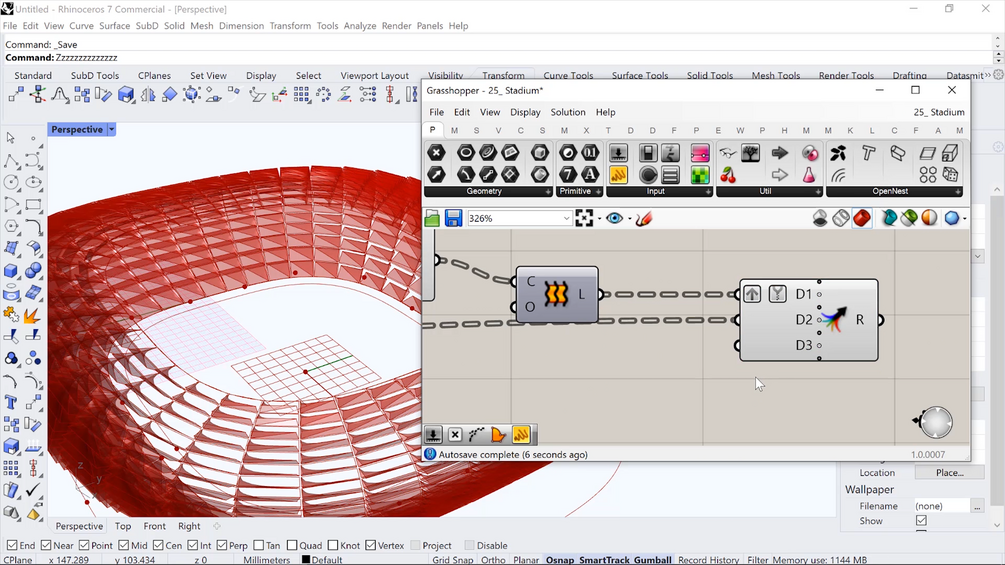Toggle Ortho in the status bar
The height and width of the screenshot is (565, 1005).
[493, 559]
